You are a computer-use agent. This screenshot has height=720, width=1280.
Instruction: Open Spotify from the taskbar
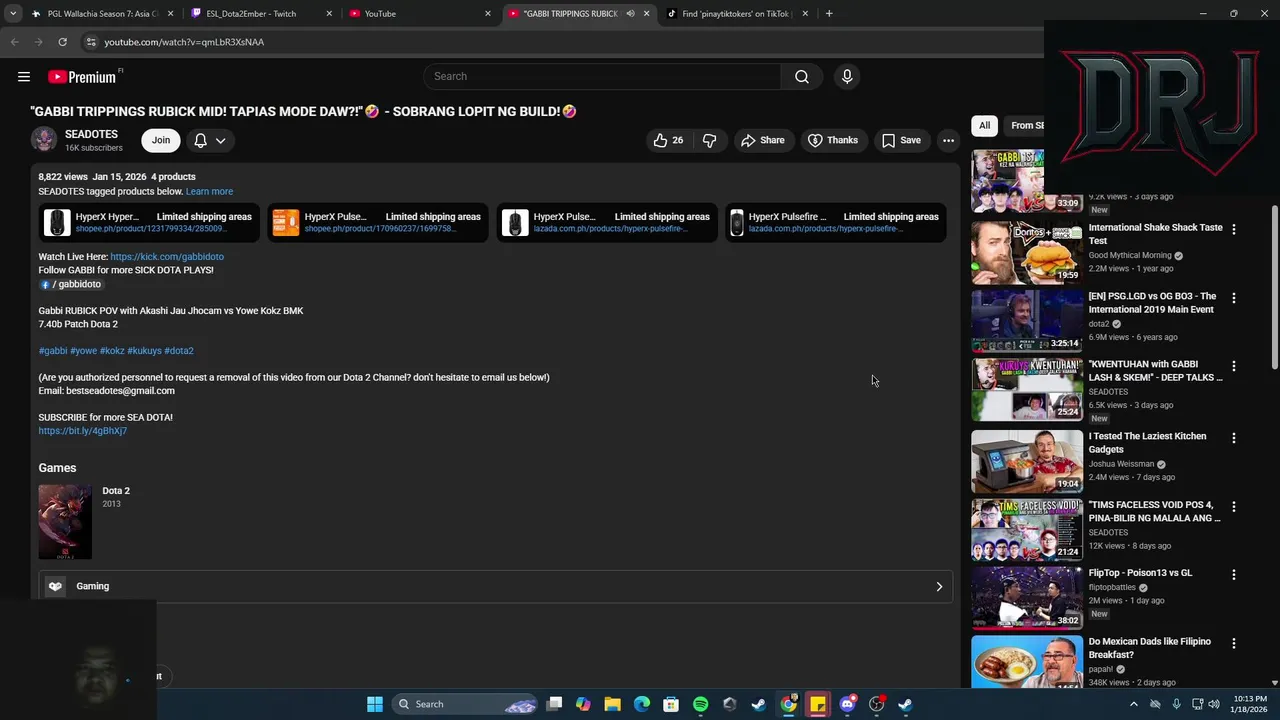tap(700, 705)
